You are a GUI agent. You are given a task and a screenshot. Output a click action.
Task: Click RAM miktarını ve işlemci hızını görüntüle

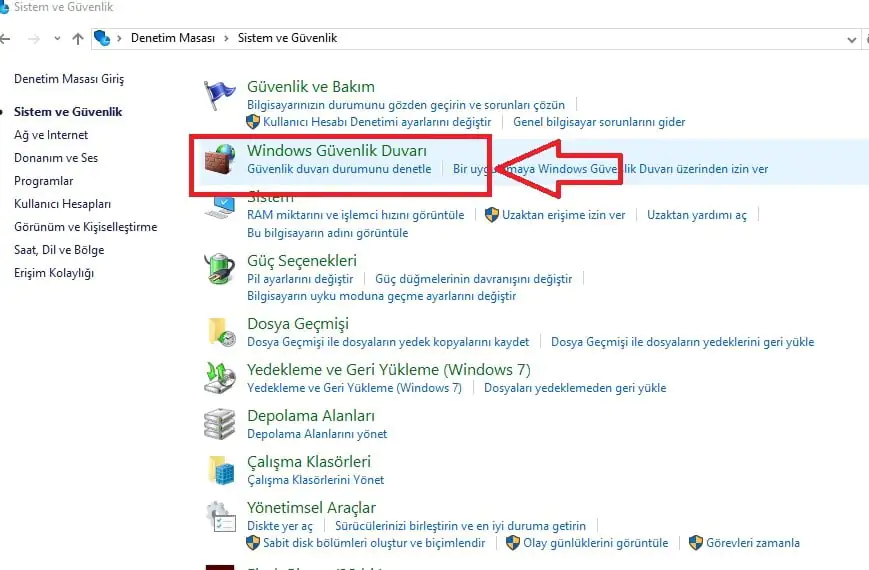(x=356, y=215)
